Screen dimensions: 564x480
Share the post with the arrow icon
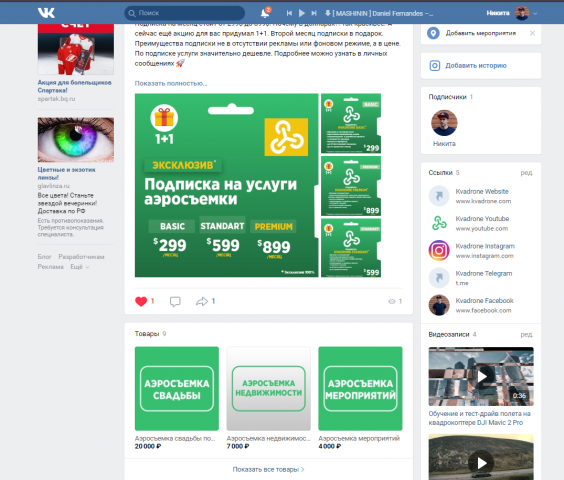[x=202, y=302]
